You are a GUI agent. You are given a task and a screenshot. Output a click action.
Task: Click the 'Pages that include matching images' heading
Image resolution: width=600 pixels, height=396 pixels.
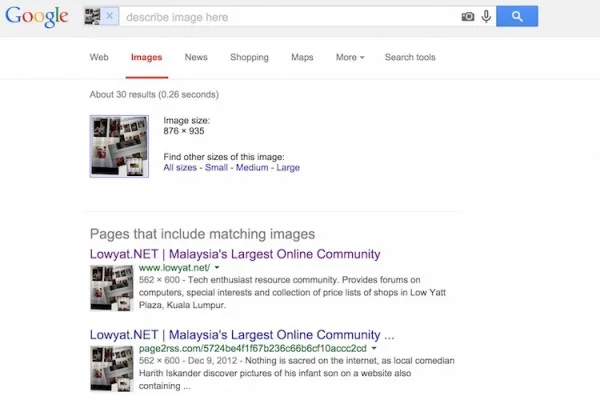click(x=202, y=234)
